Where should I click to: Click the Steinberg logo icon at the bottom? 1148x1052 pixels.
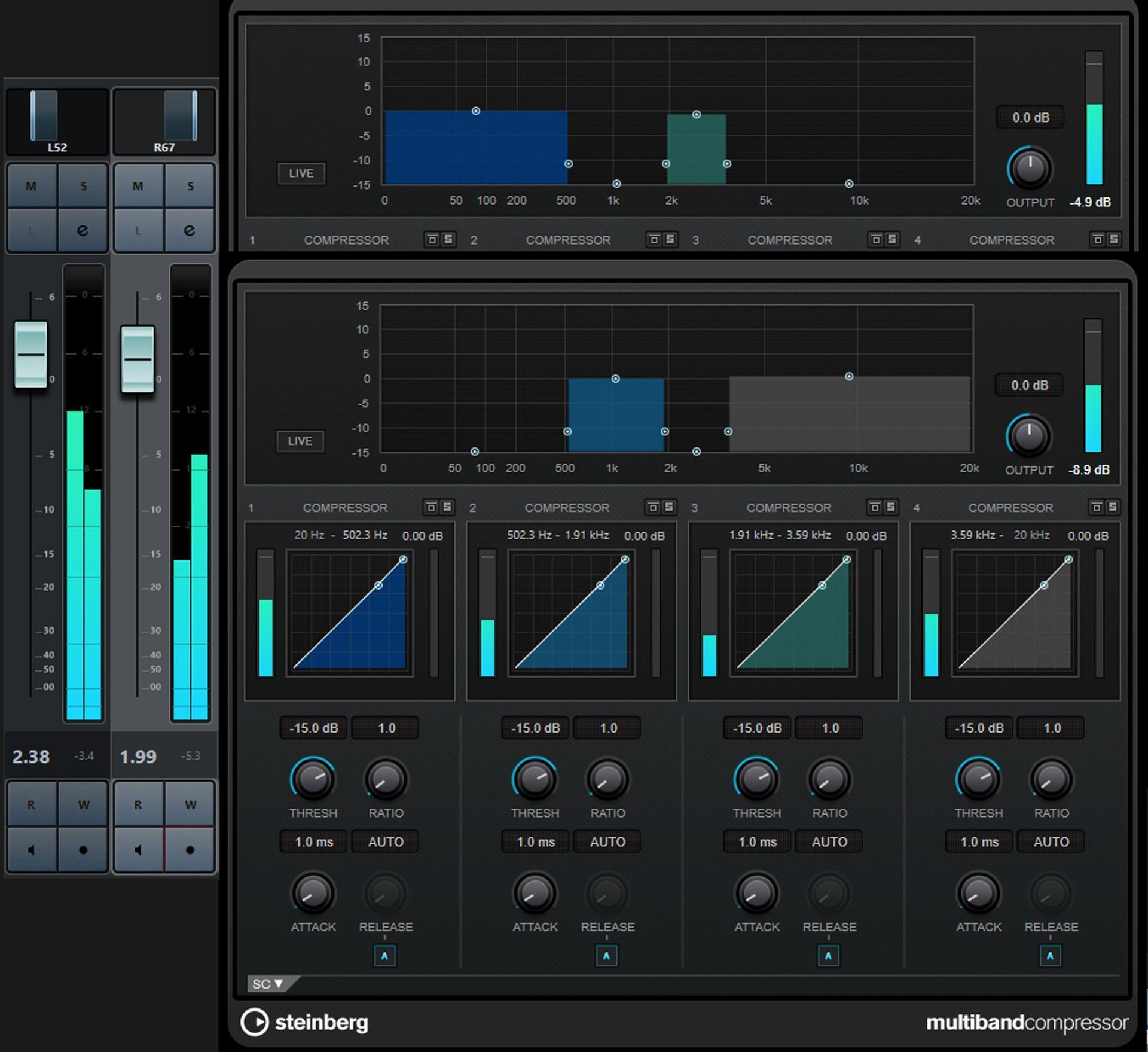(256, 1021)
